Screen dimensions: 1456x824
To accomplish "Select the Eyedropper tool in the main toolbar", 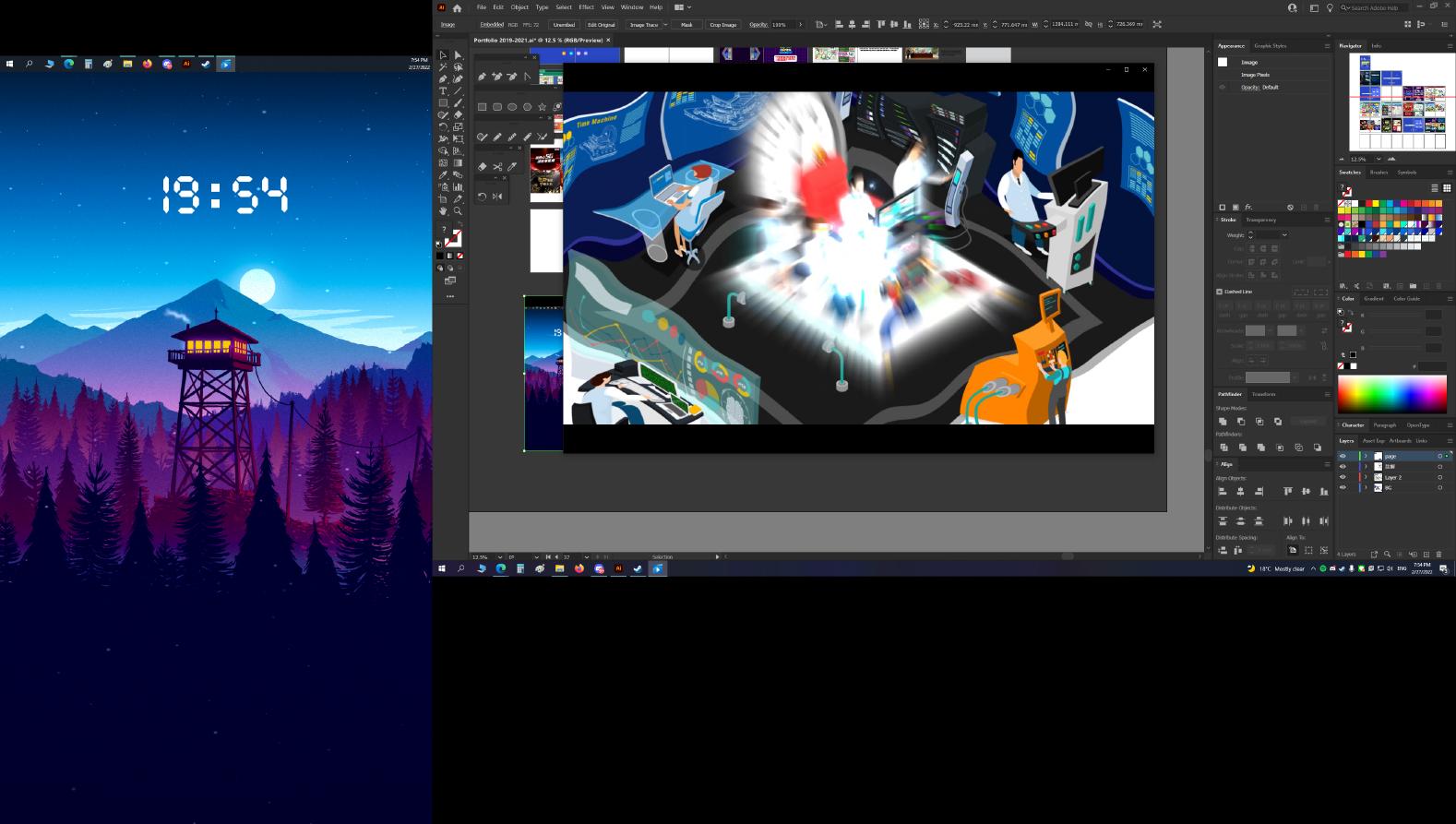I will (x=443, y=174).
